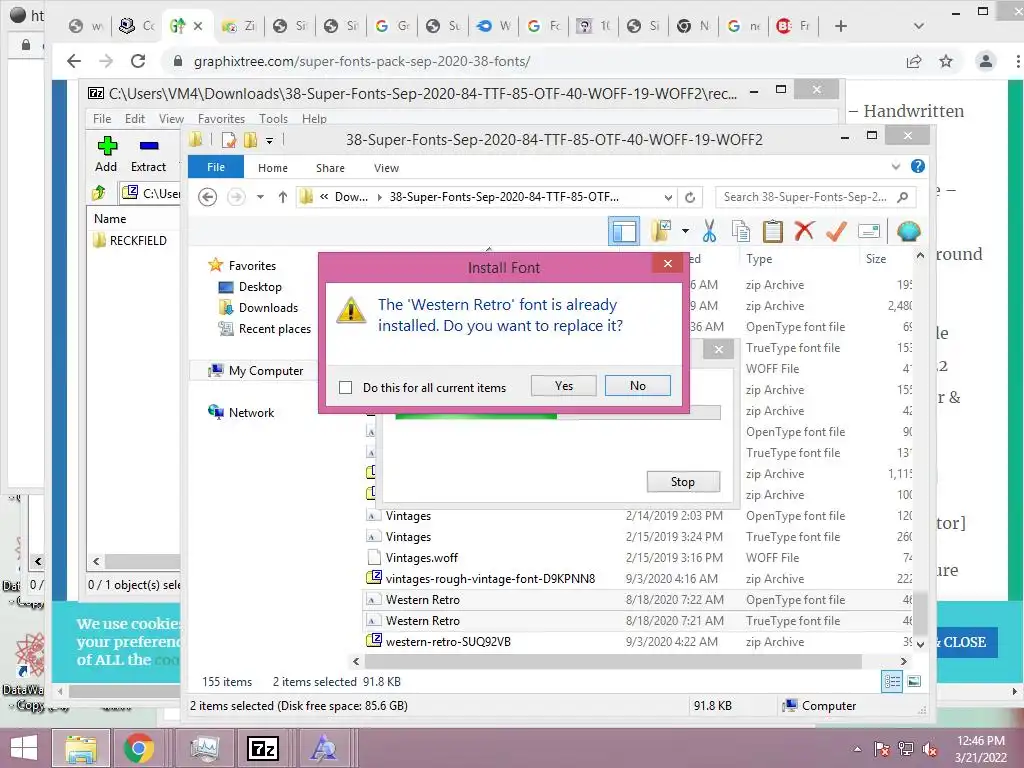Click the Classic Shell shell icon
Screen dimensions: 1024x768
[908, 231]
